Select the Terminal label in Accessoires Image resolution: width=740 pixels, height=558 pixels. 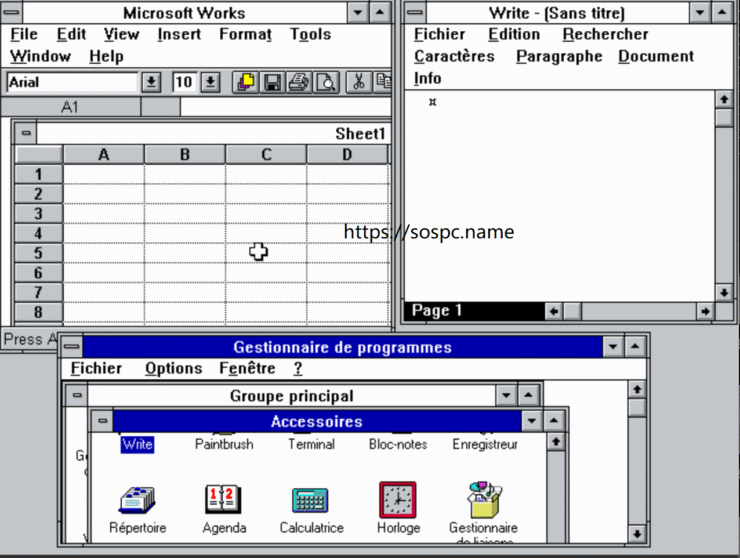(311, 445)
